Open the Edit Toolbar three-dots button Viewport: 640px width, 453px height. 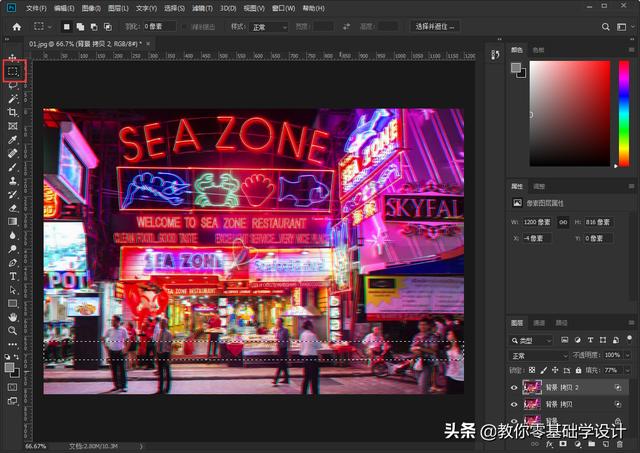tap(13, 344)
